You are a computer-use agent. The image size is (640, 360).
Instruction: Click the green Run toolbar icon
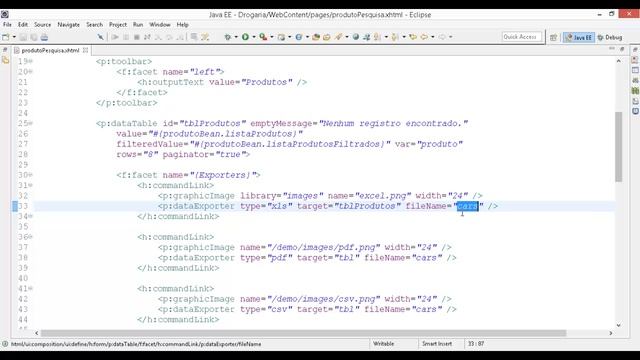click(245, 37)
